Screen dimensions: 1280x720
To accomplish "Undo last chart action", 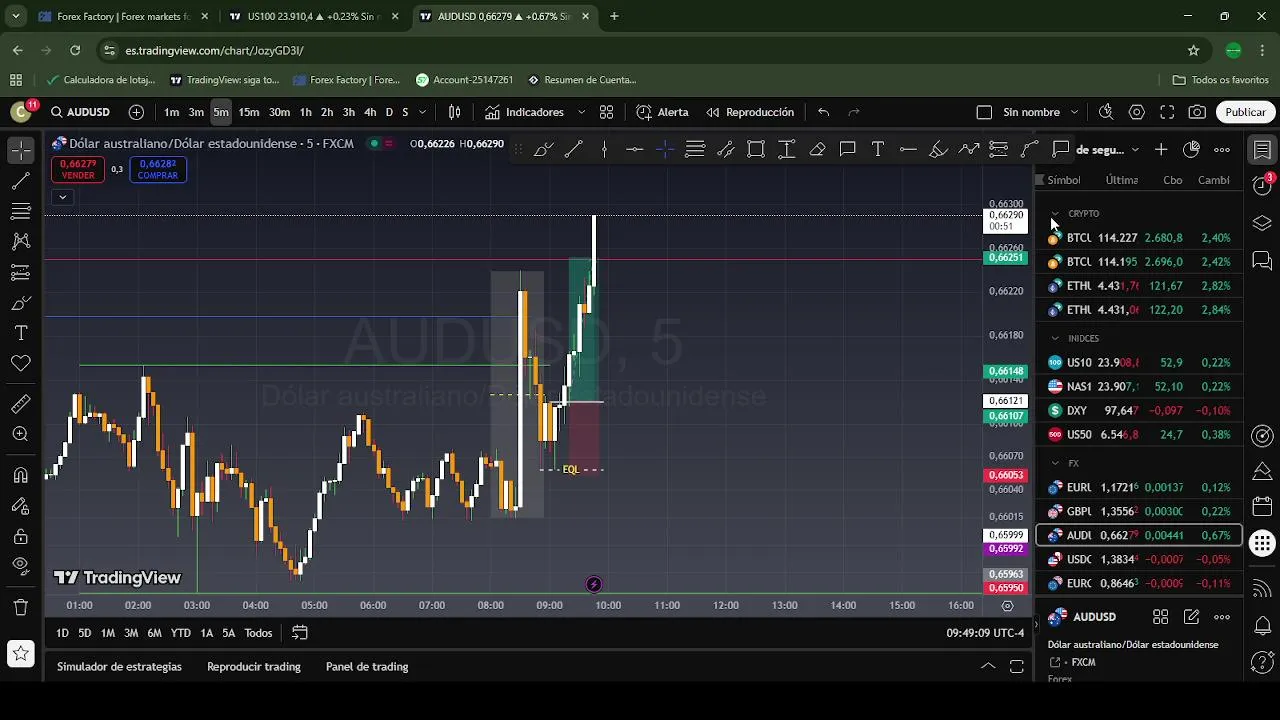I will coord(823,112).
